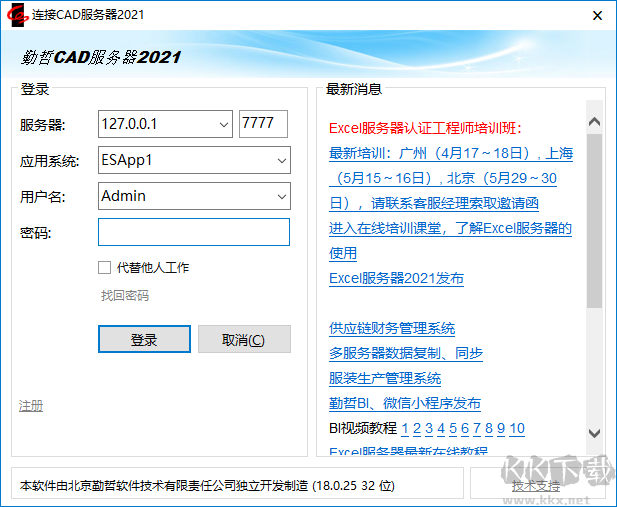Click the red training class heading text
The height and width of the screenshot is (507, 617).
click(425, 128)
